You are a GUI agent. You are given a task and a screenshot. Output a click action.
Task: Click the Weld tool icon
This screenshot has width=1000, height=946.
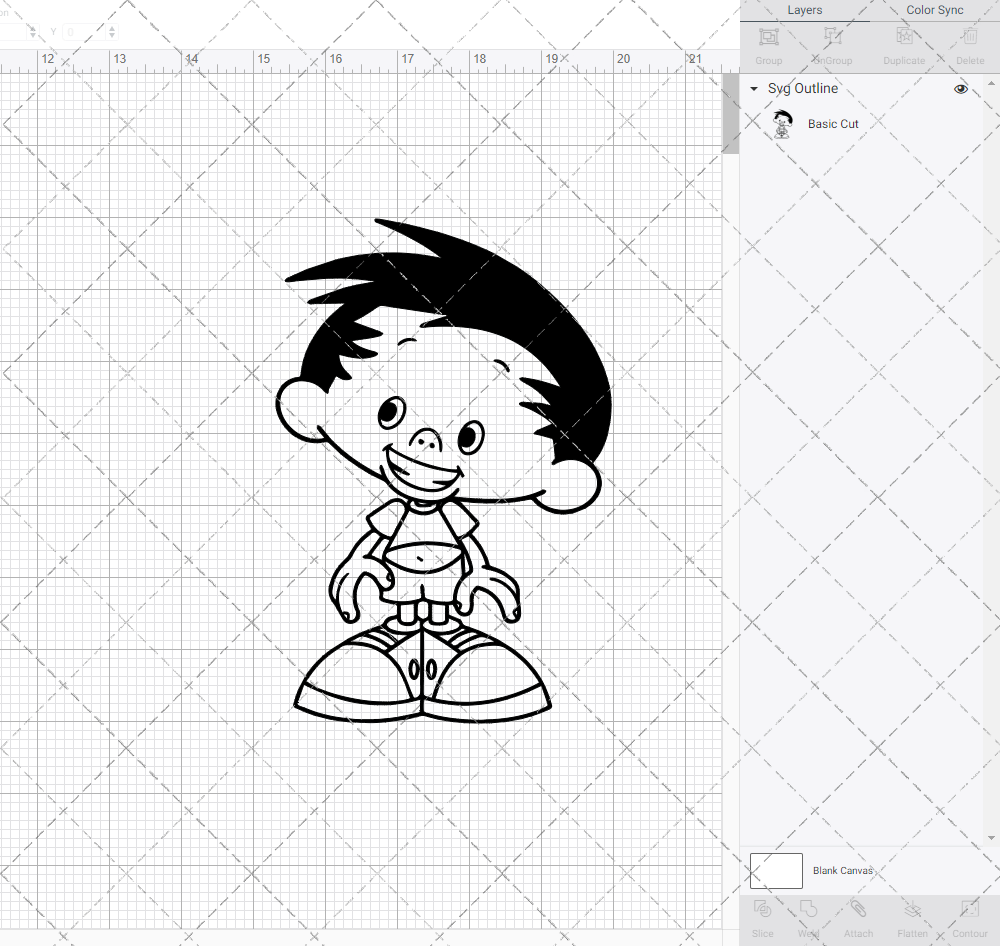(808, 909)
